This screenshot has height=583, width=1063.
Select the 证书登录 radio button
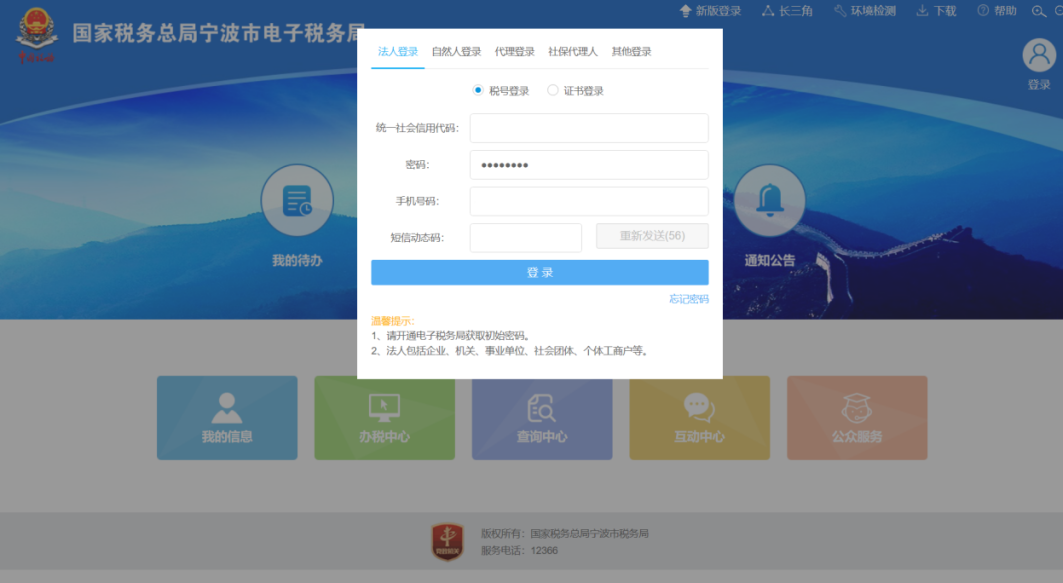click(553, 90)
